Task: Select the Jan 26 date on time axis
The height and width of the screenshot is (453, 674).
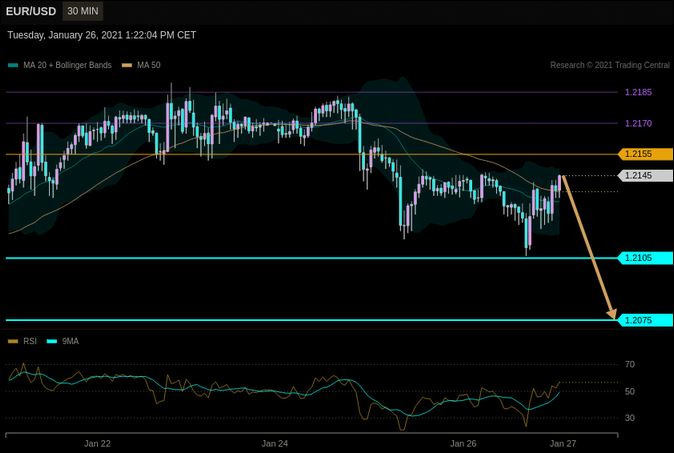Action: [x=463, y=444]
